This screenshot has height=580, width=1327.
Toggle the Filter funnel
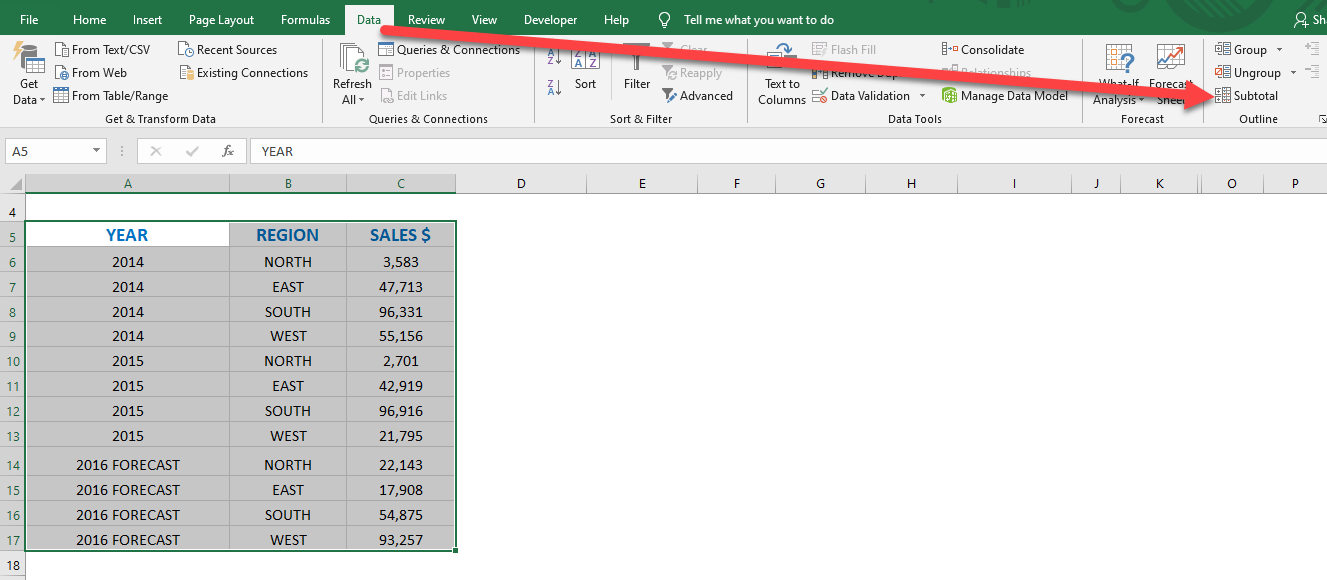(x=637, y=68)
